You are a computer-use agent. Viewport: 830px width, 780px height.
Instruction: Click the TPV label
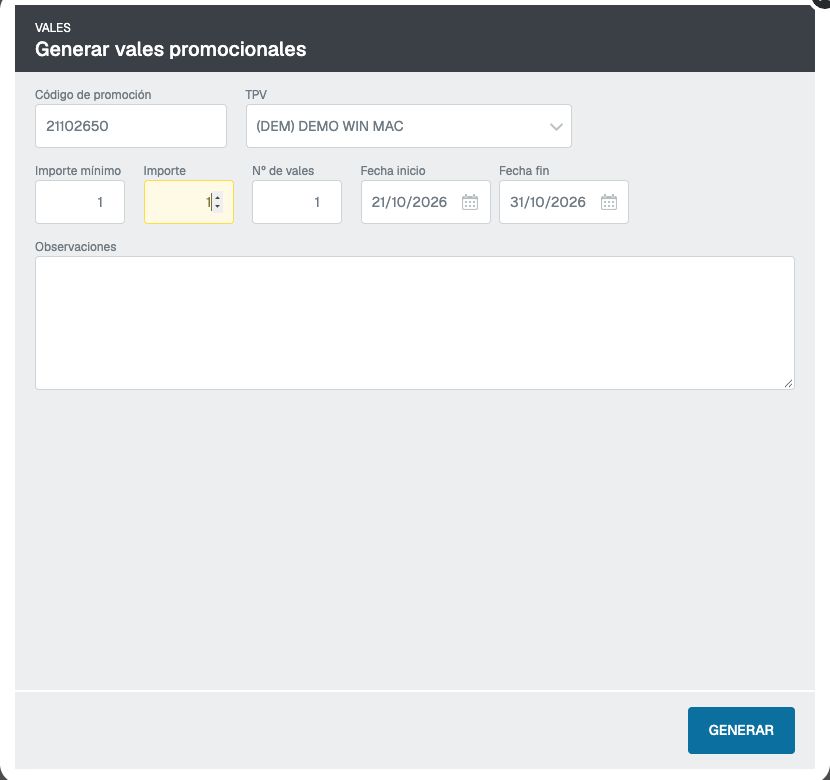[x=256, y=95]
